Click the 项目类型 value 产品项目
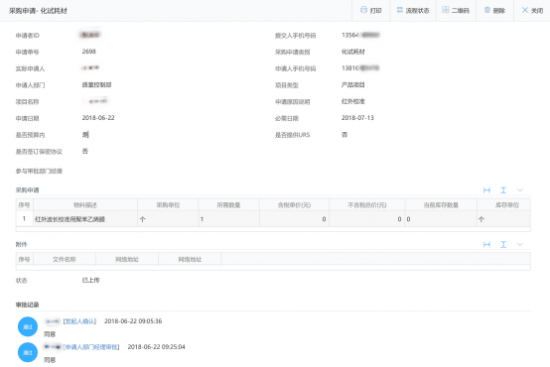 [x=353, y=85]
